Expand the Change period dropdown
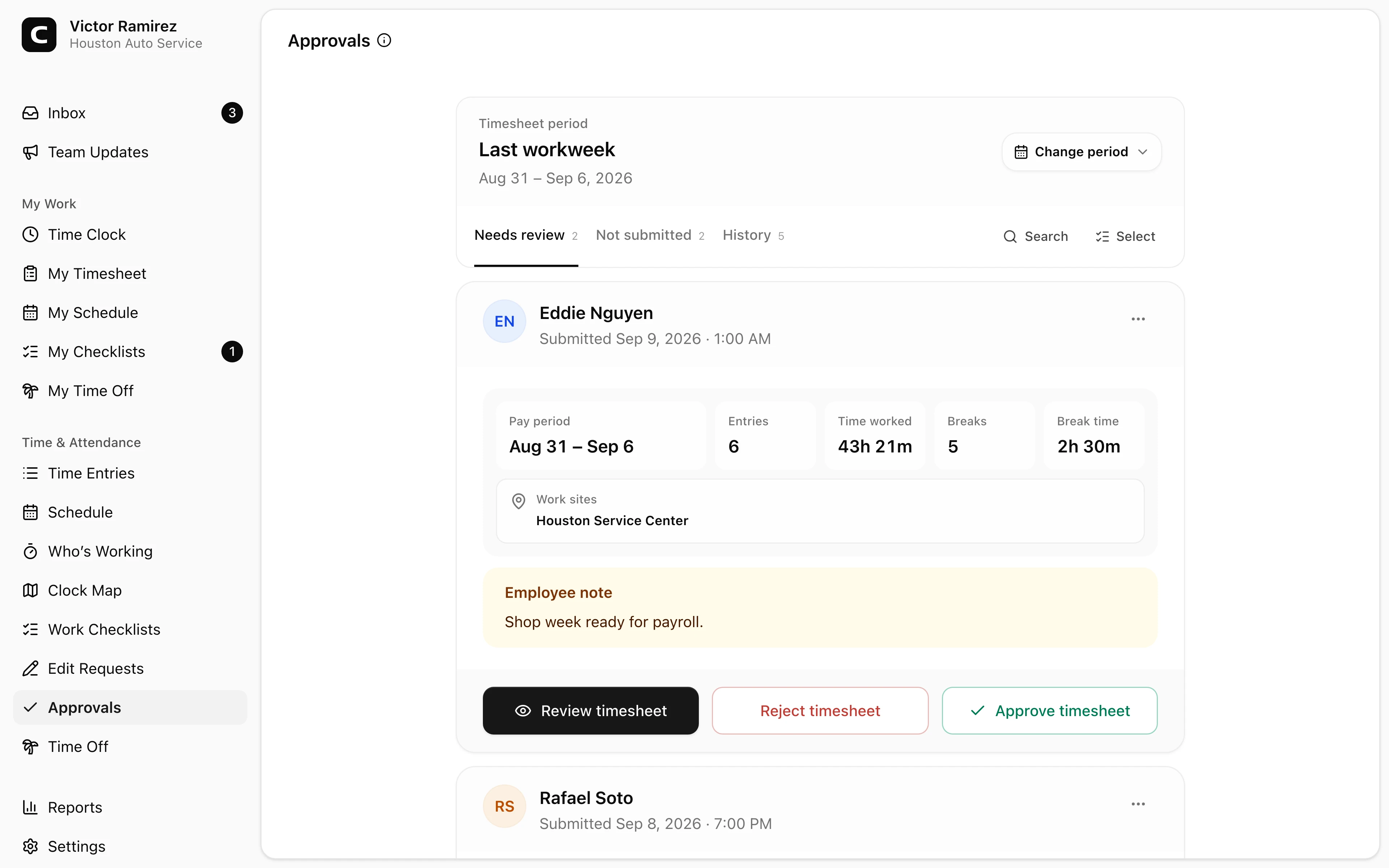The height and width of the screenshot is (868, 1389). click(x=1081, y=152)
